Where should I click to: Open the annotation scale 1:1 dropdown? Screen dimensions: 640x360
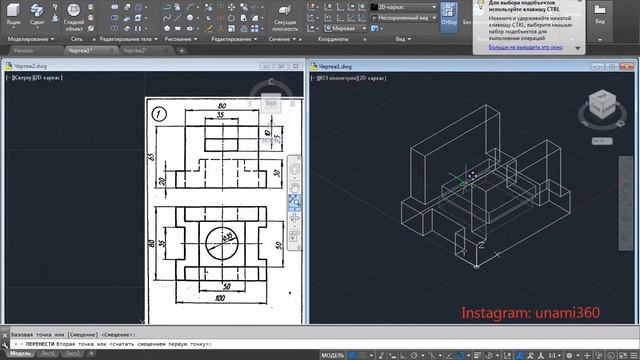tap(554, 356)
